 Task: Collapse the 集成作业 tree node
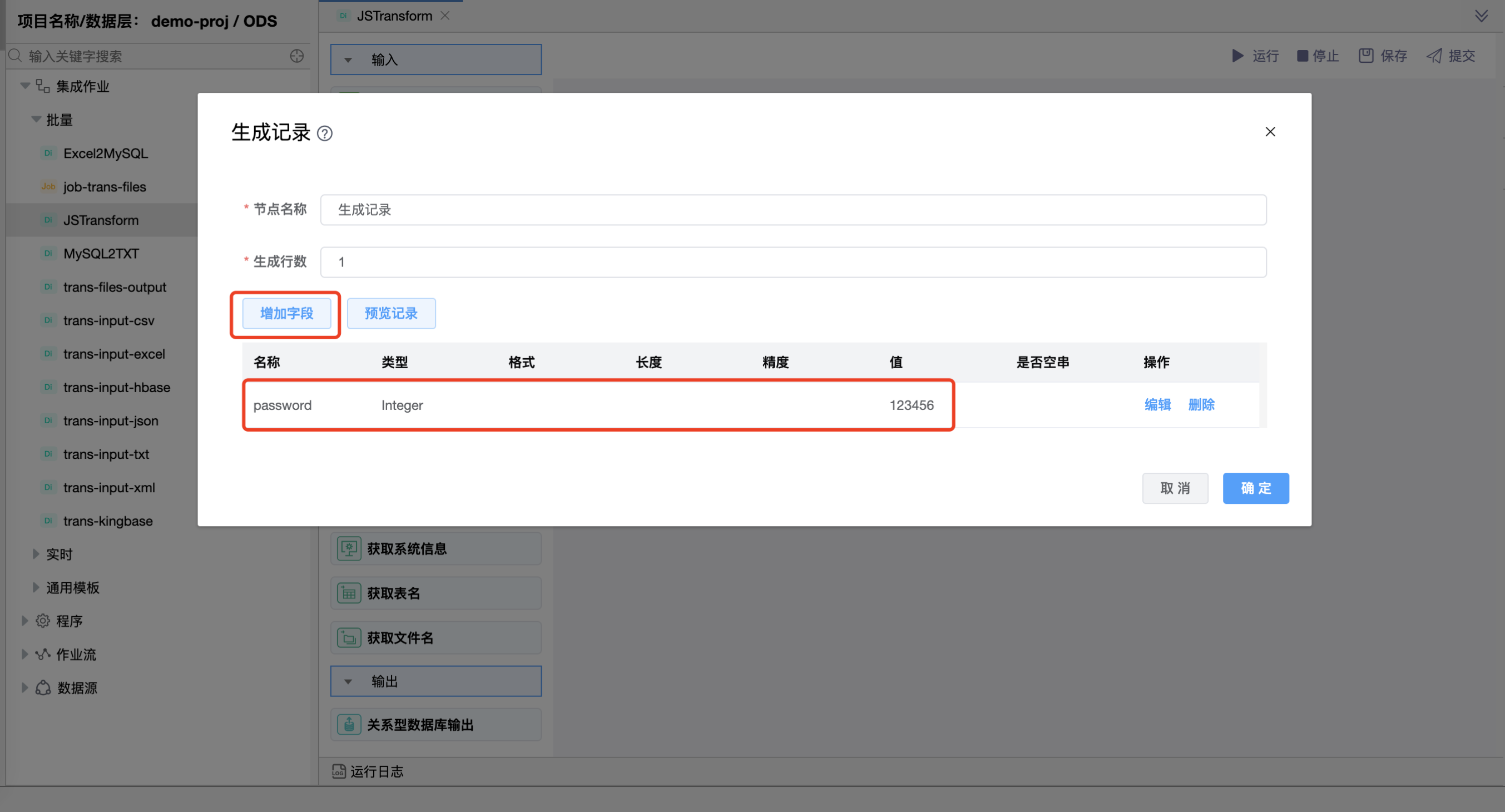point(25,86)
